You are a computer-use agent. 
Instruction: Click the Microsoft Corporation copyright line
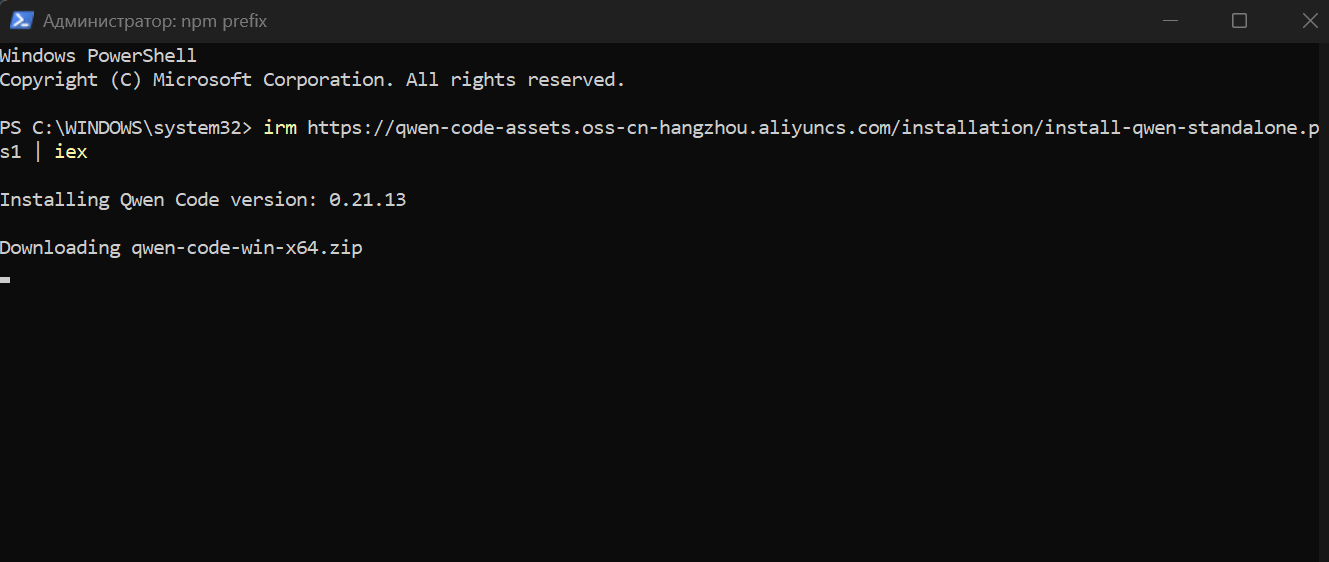click(312, 80)
